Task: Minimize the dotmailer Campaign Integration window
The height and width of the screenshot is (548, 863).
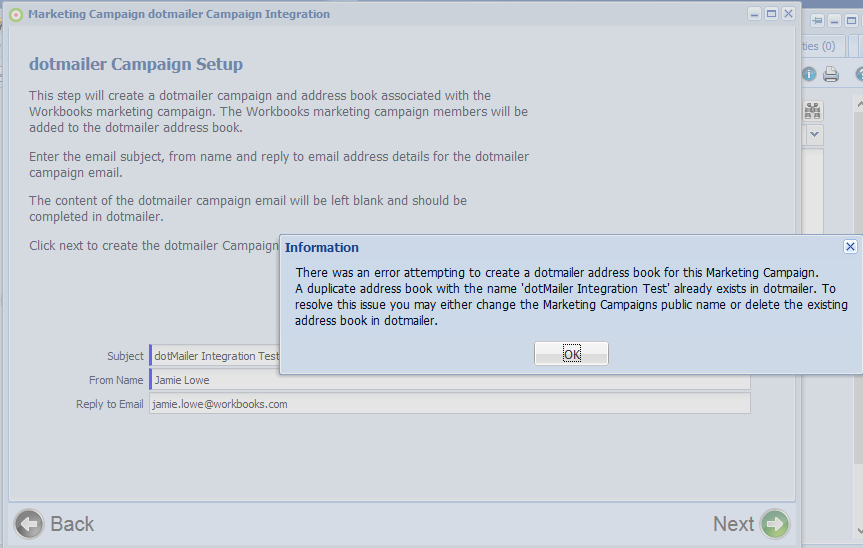Action: point(755,14)
